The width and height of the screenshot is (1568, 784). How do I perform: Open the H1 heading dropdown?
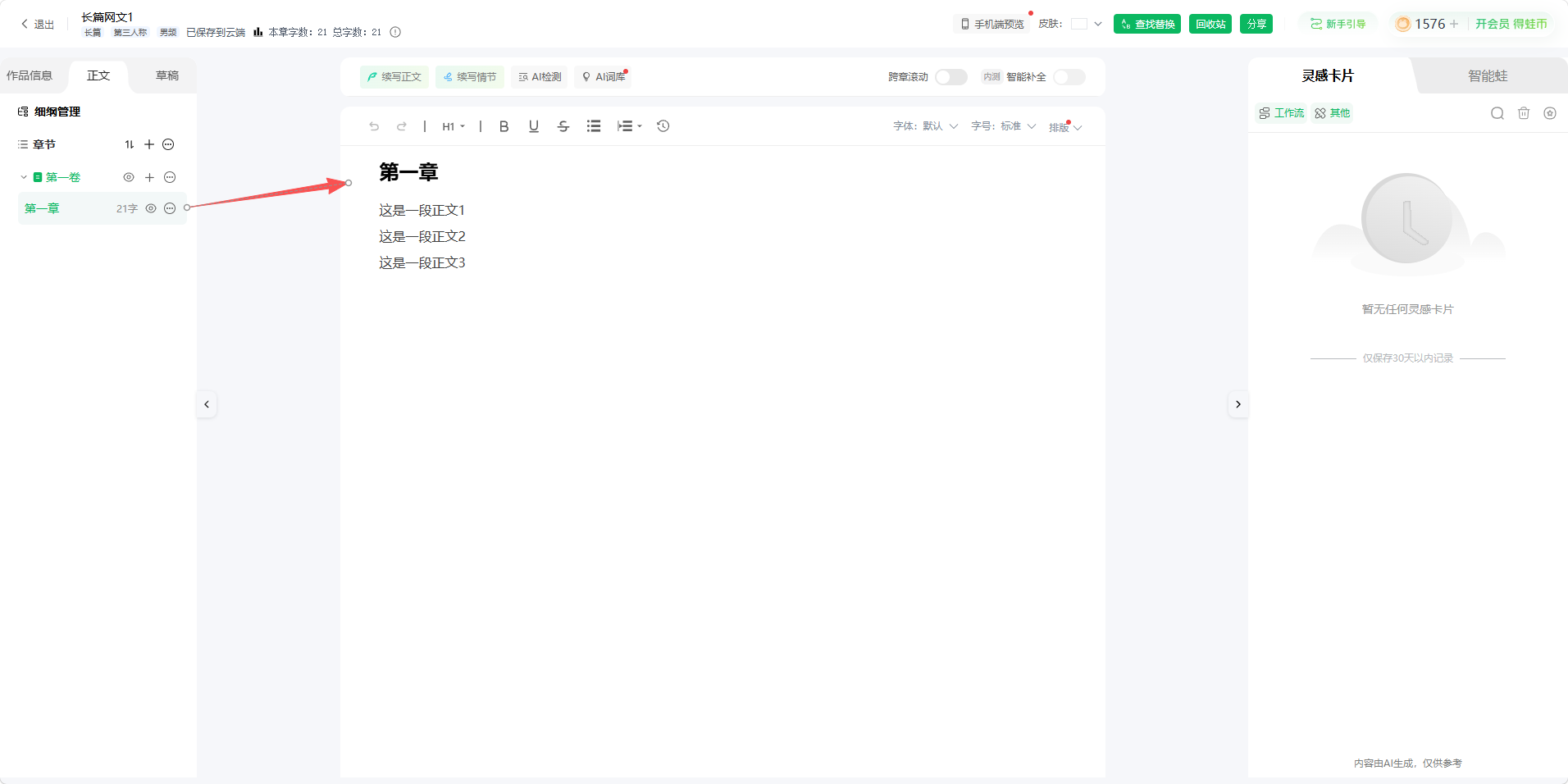454,126
